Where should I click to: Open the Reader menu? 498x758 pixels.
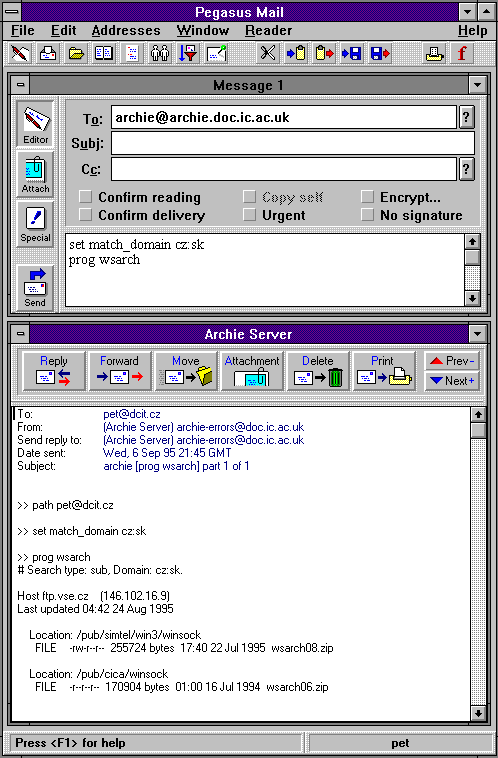pyautogui.click(x=268, y=30)
